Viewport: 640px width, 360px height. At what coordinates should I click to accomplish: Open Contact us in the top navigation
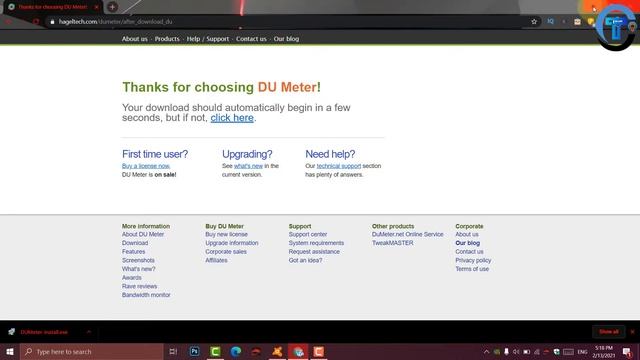click(x=251, y=39)
